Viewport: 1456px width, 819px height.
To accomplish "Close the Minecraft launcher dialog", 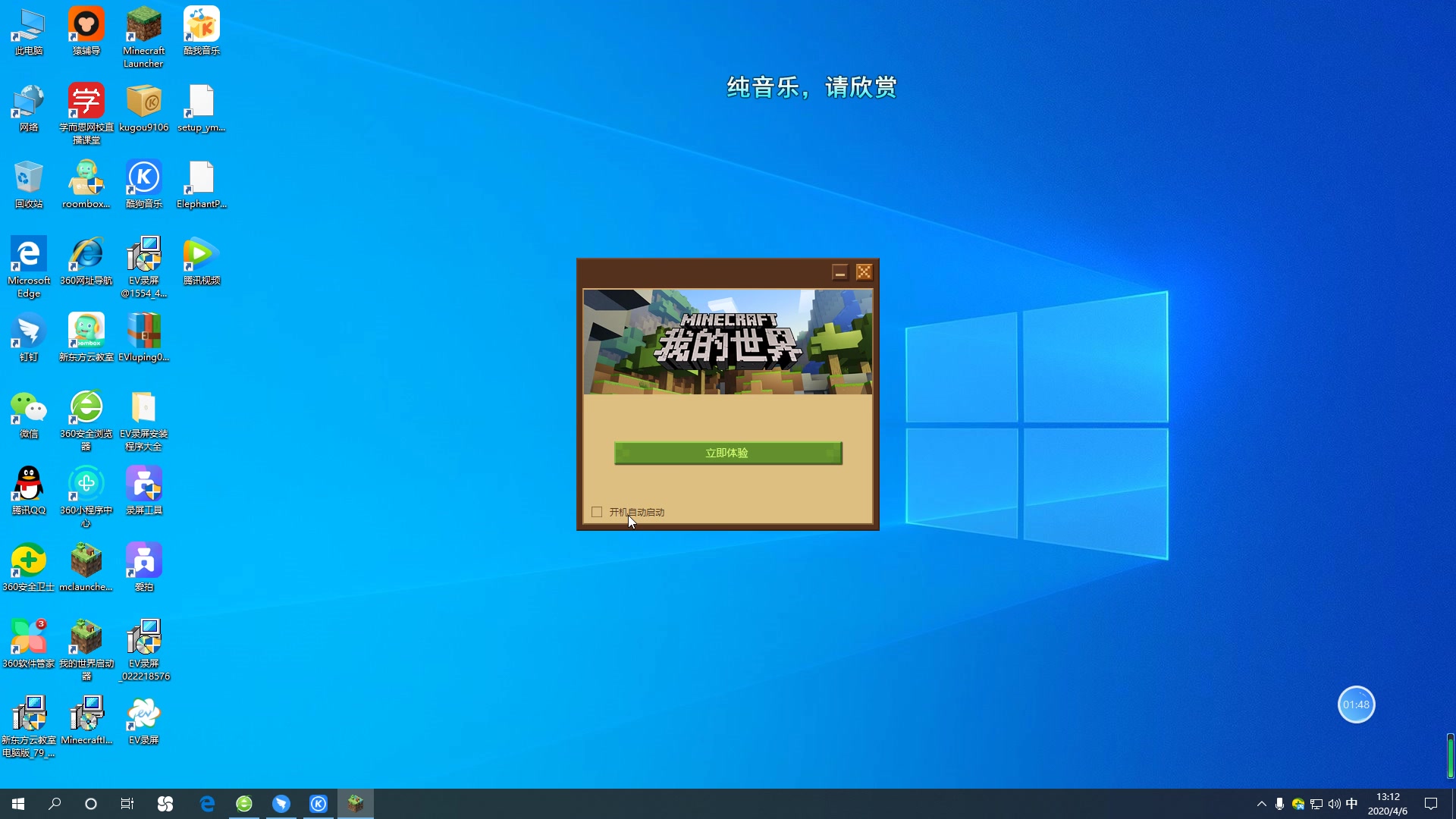I will [x=864, y=272].
